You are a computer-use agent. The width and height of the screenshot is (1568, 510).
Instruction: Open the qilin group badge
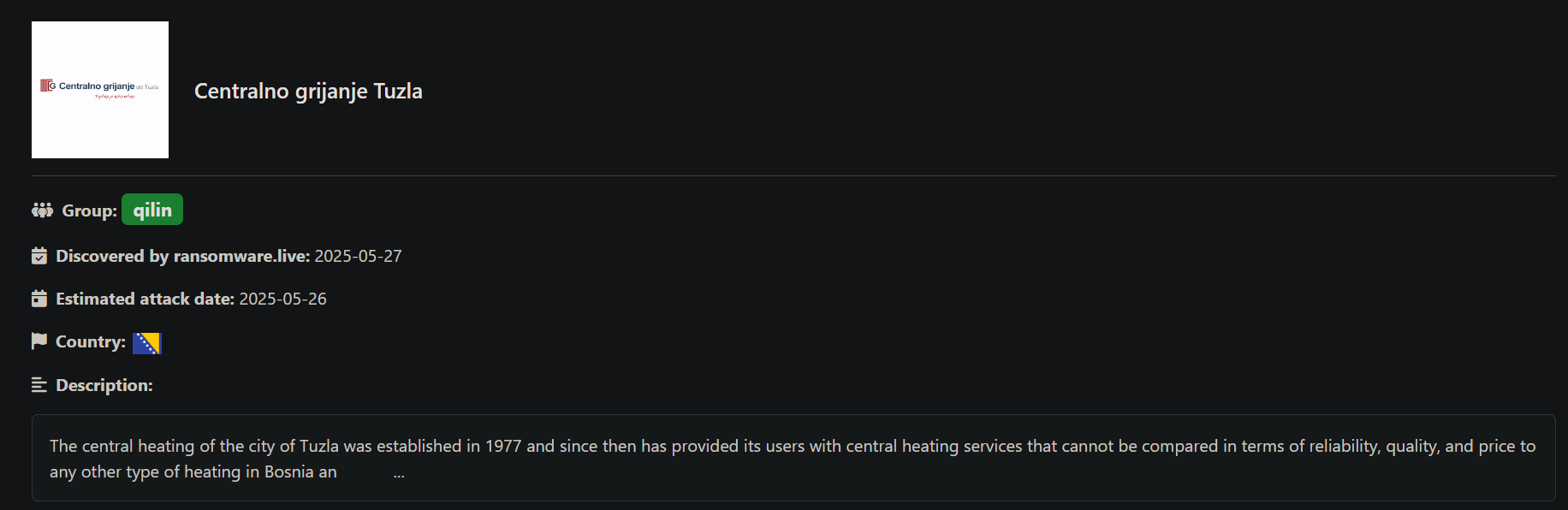(x=152, y=210)
